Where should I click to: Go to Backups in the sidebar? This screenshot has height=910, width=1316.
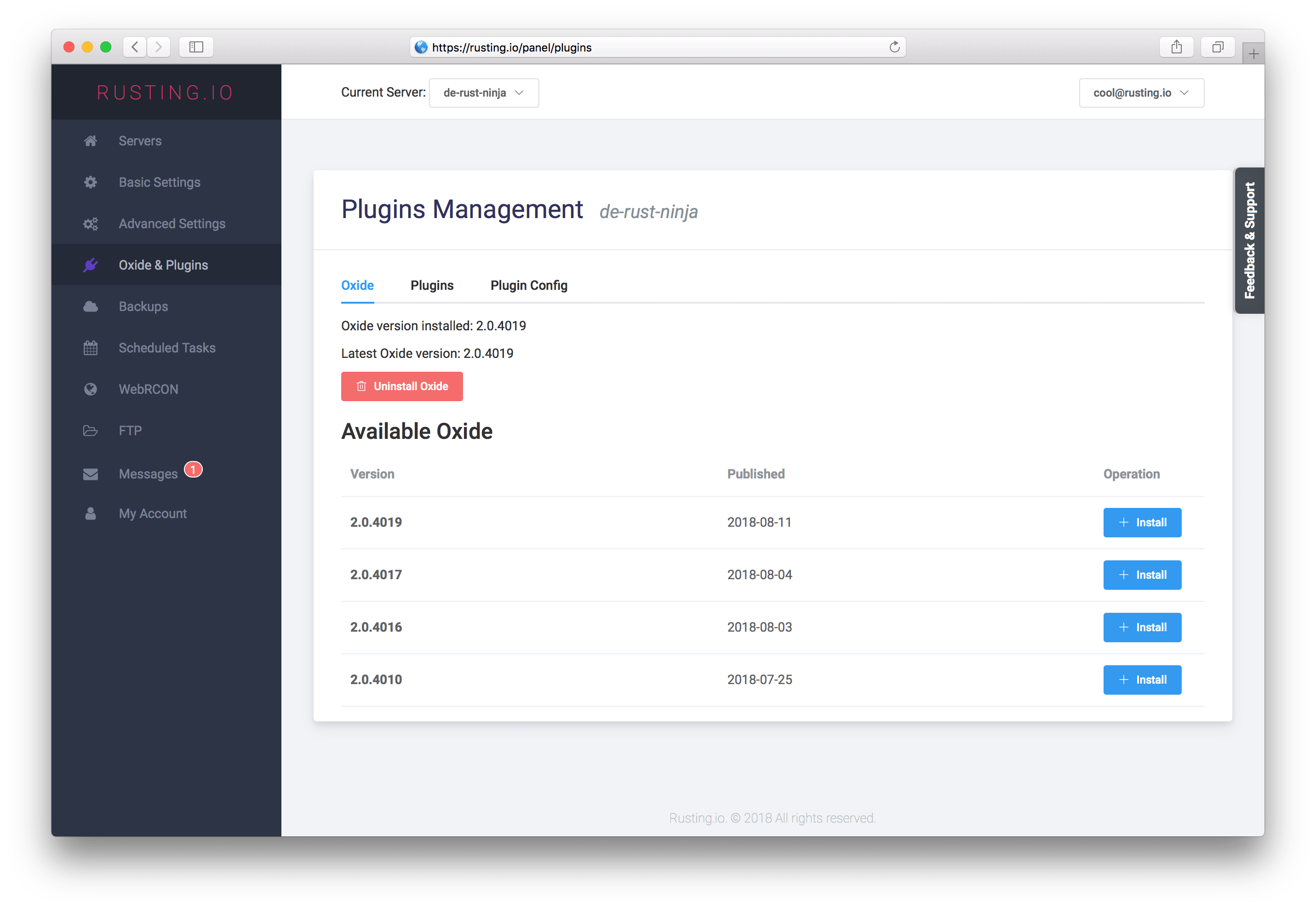point(166,307)
